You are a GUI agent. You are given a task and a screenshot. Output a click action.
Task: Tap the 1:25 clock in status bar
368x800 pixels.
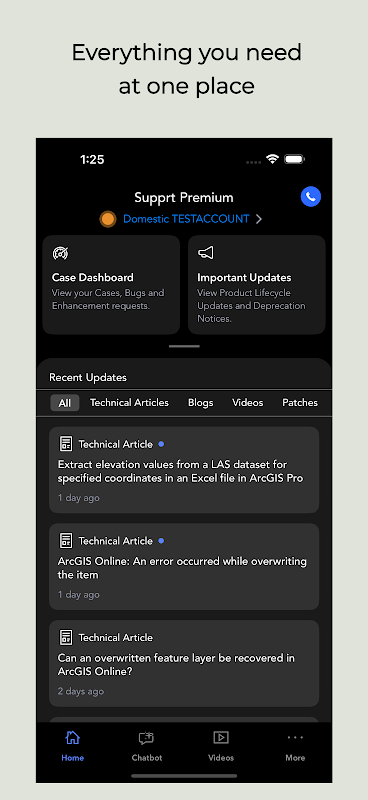(92, 160)
